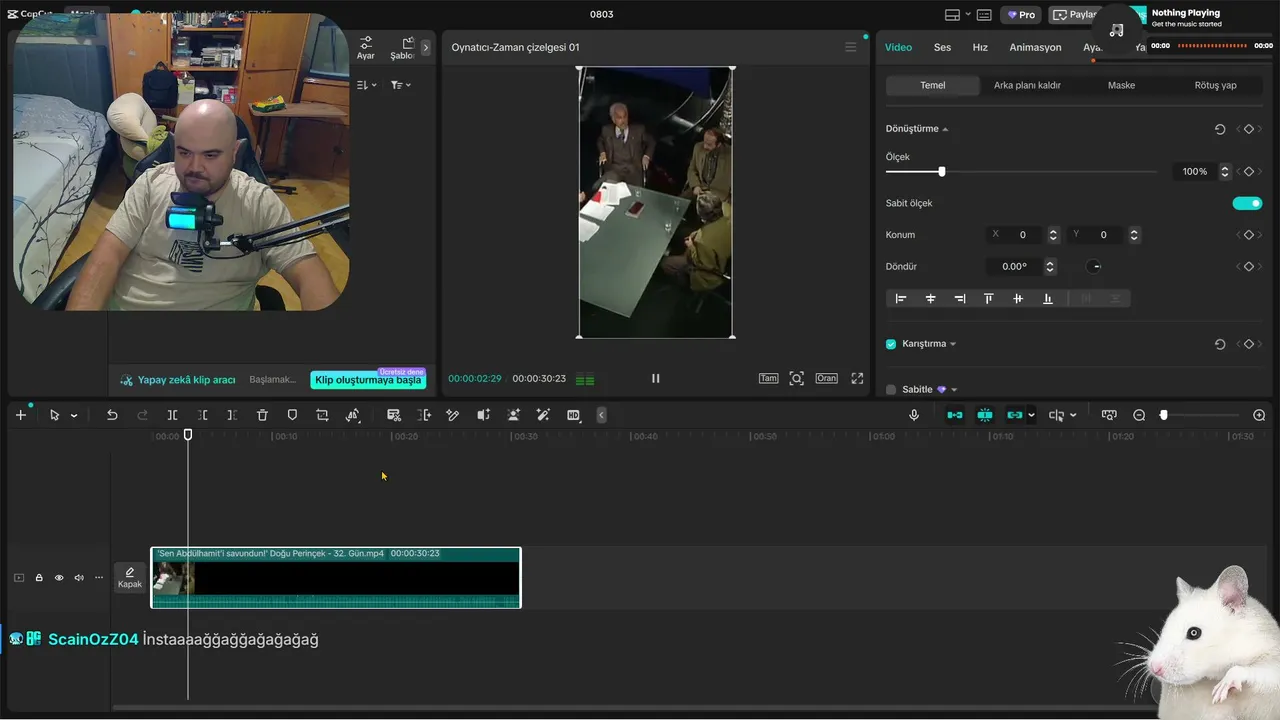1280x720 pixels.
Task: Add a keyframe for Ölçek
Action: 1248,172
